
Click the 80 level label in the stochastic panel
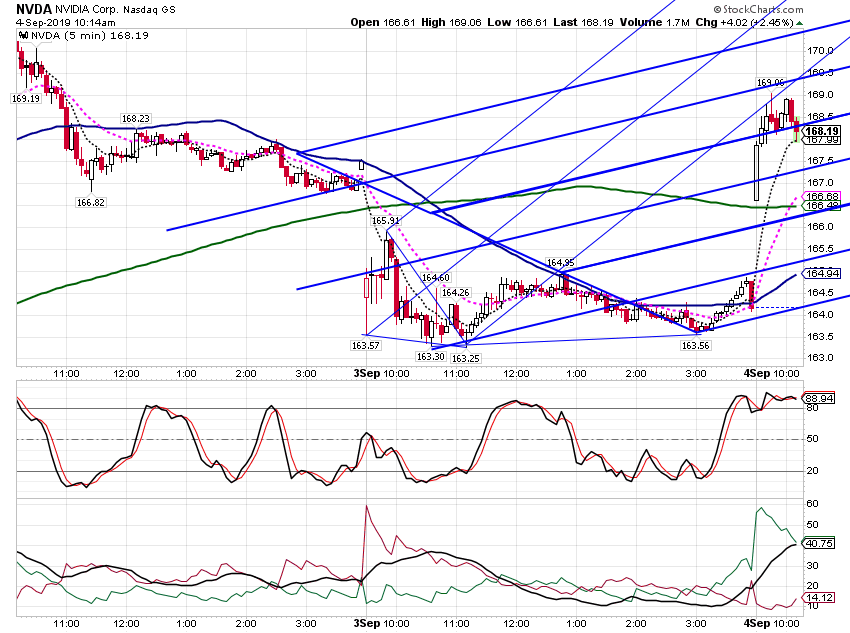pos(812,408)
